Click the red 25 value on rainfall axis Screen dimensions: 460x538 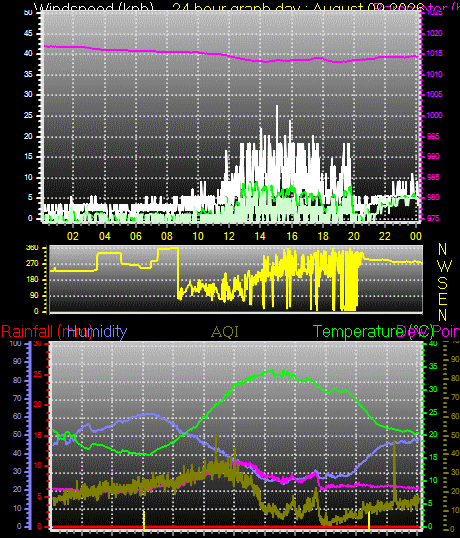(x=38, y=374)
